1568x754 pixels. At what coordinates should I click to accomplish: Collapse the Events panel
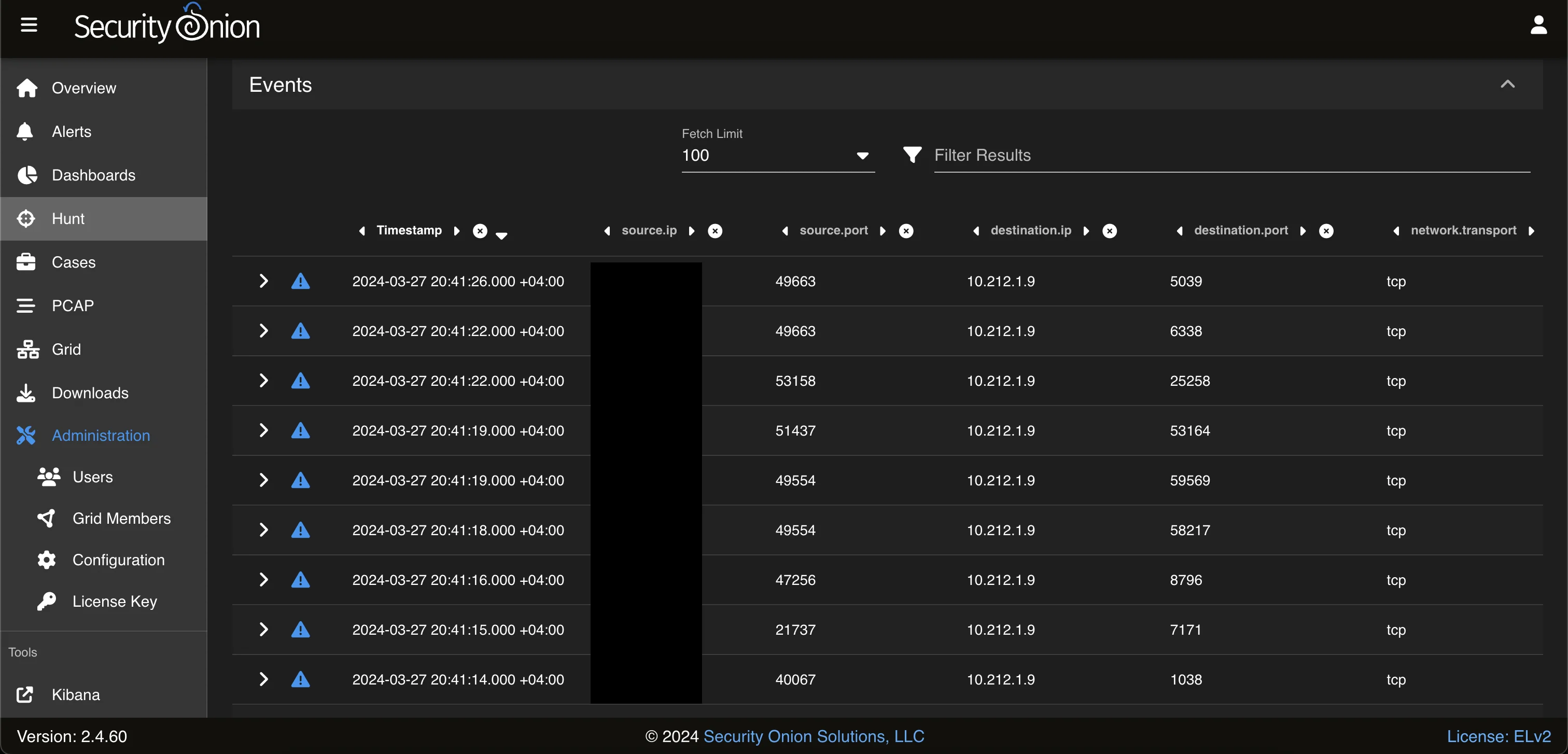[1508, 84]
